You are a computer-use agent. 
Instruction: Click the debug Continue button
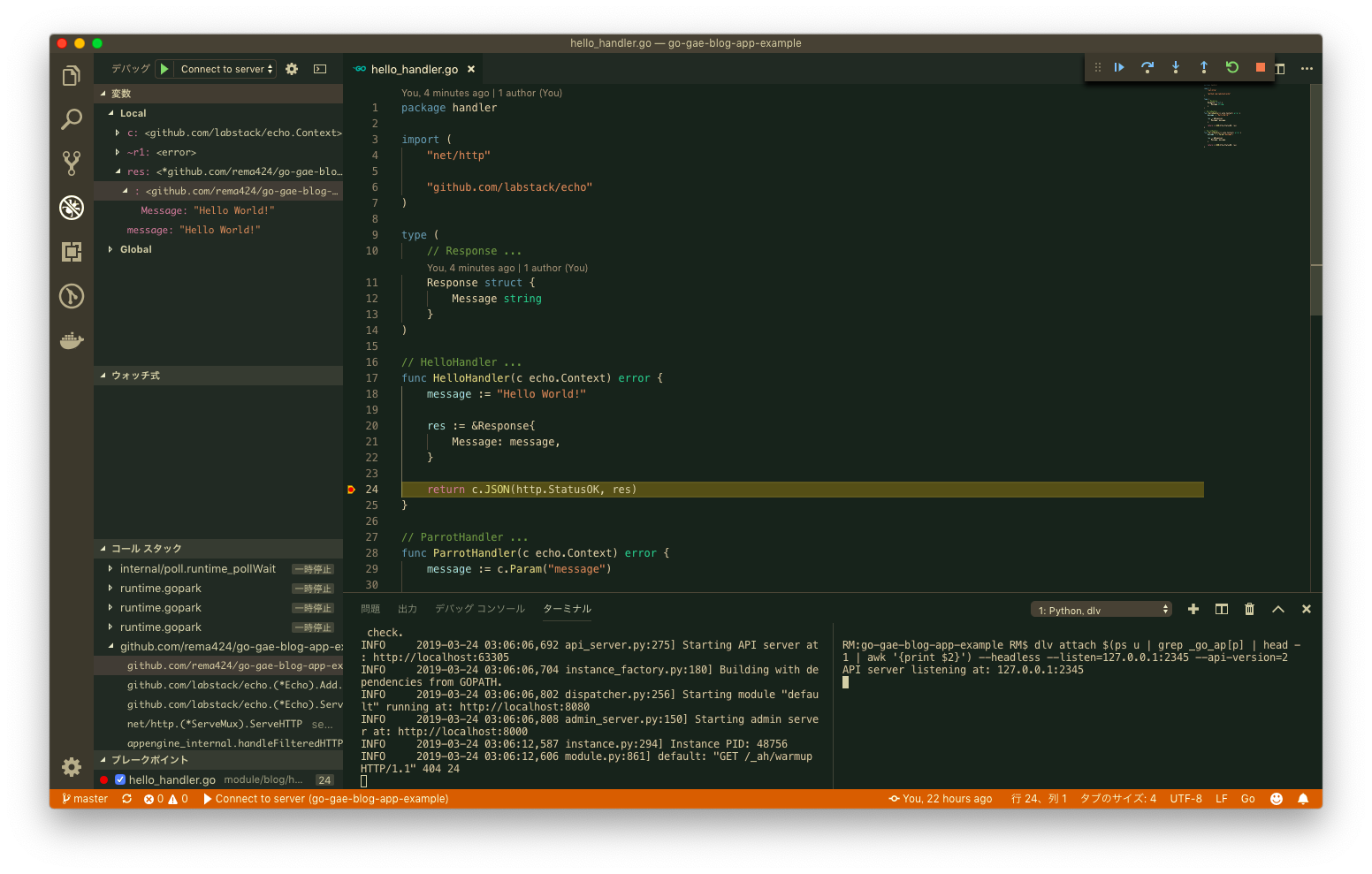[x=1119, y=67]
